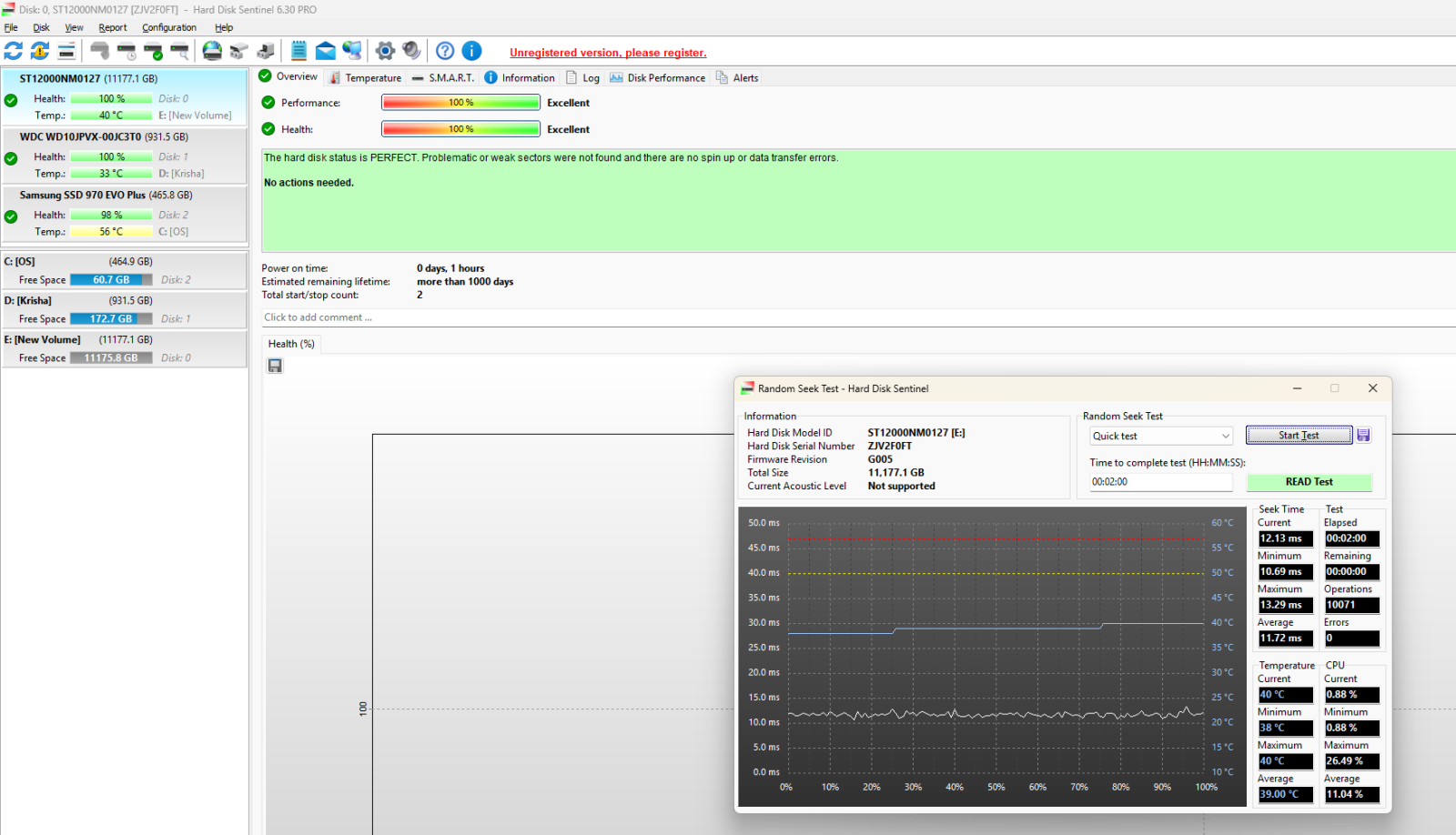Viewport: 1456px width, 835px height.
Task: Click the Health 100 % bar in Overview
Action: 460,129
